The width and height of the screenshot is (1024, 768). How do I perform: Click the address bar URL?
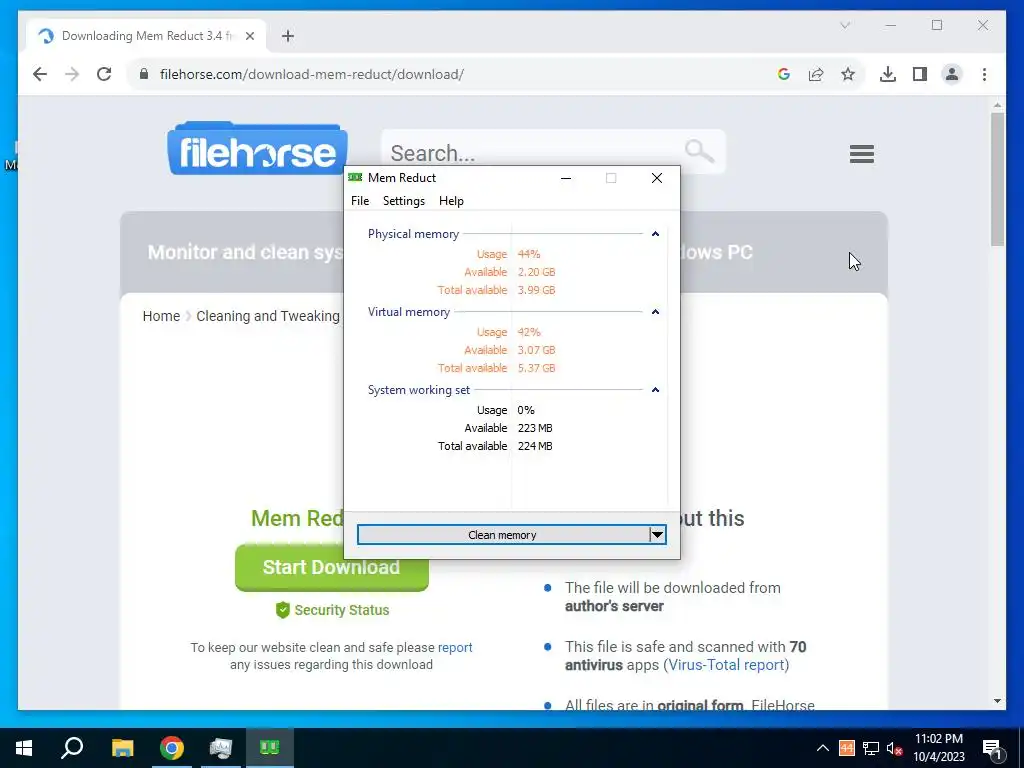coord(312,74)
